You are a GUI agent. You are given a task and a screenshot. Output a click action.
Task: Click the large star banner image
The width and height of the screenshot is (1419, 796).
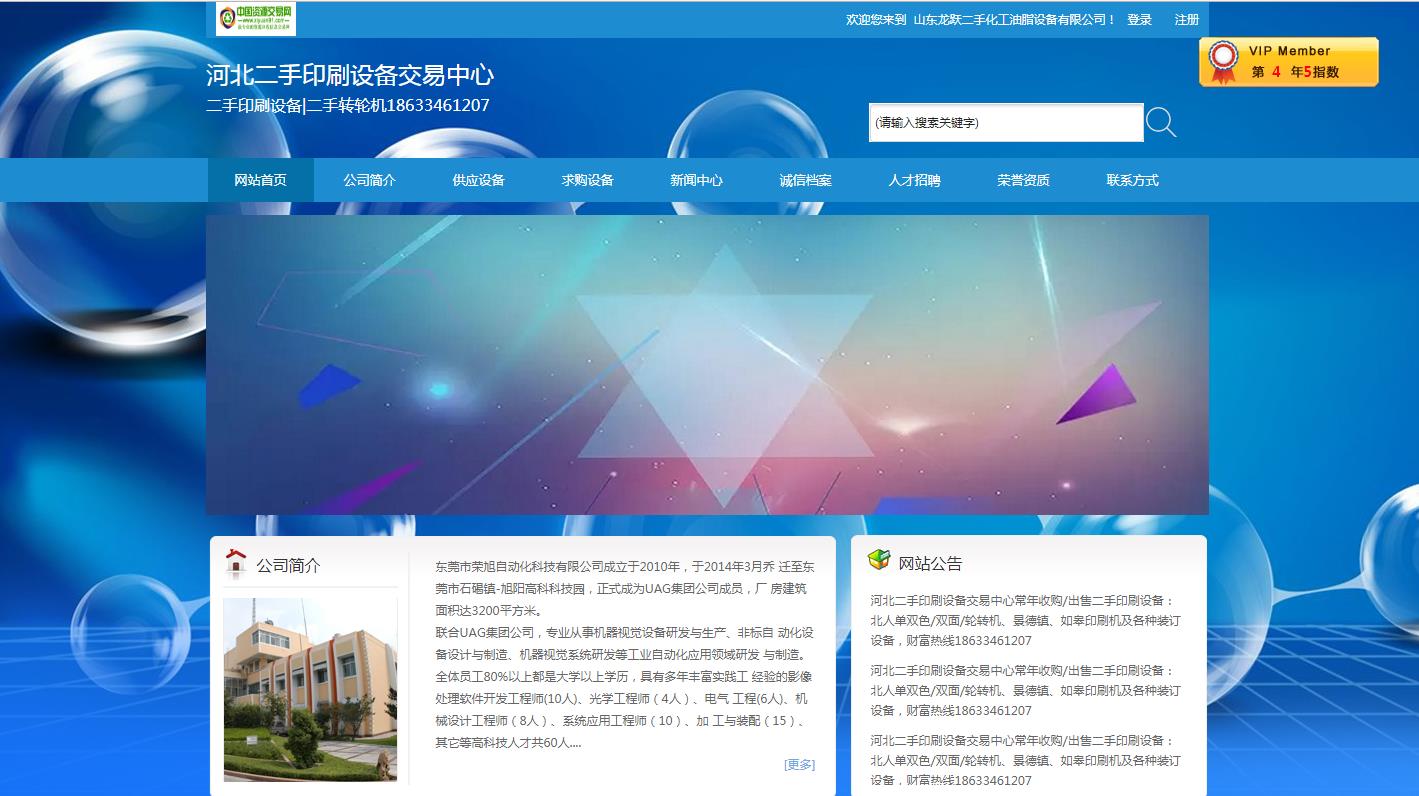[x=707, y=365]
